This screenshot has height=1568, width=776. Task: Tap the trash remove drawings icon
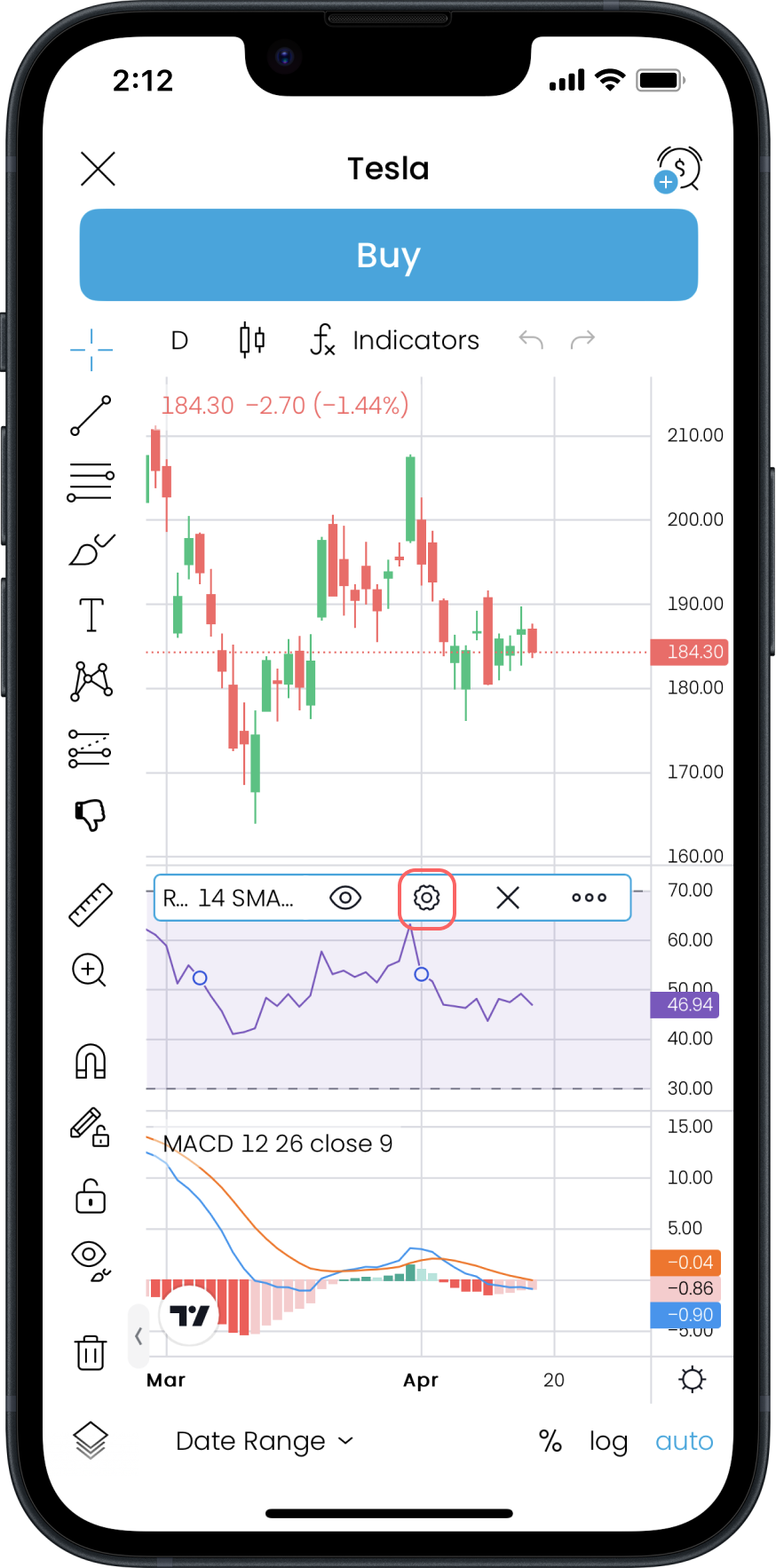point(91,1352)
